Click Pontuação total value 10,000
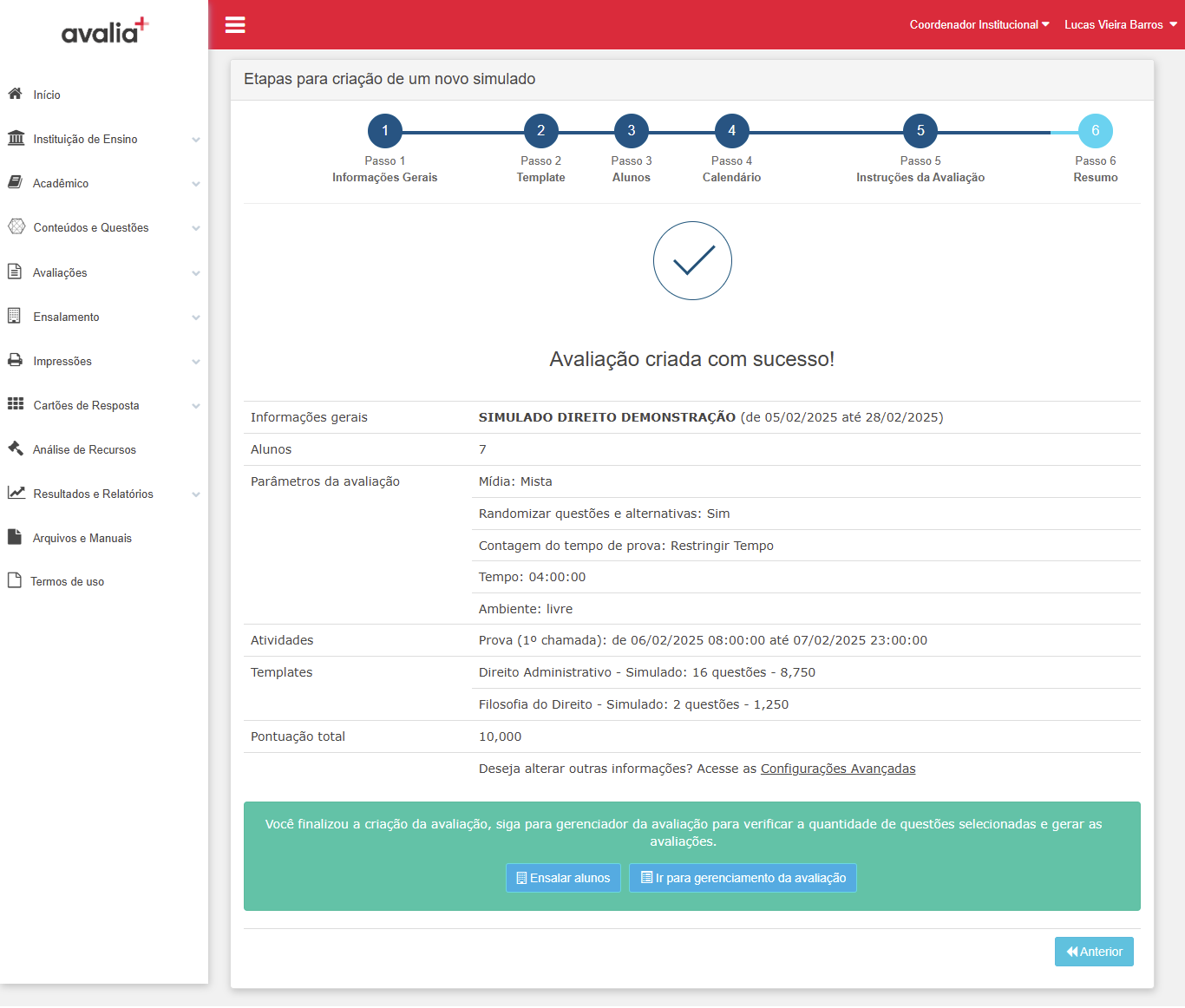 click(501, 736)
